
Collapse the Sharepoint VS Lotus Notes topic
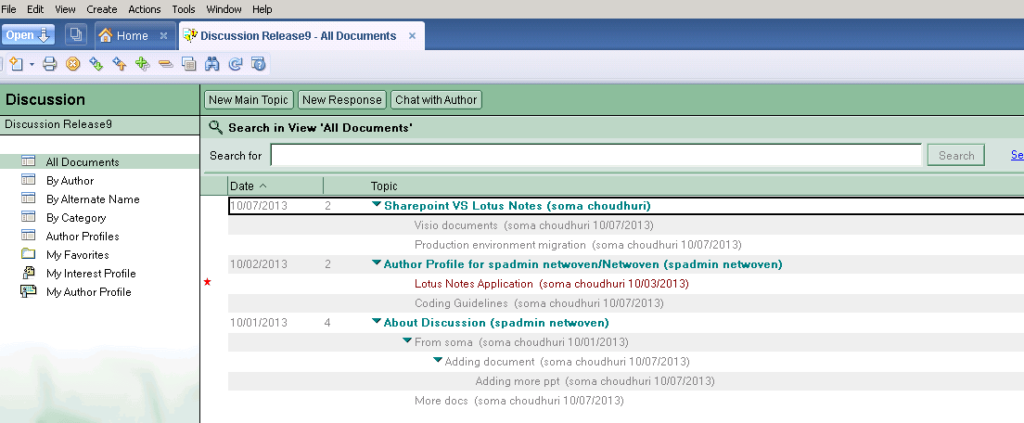(x=376, y=204)
